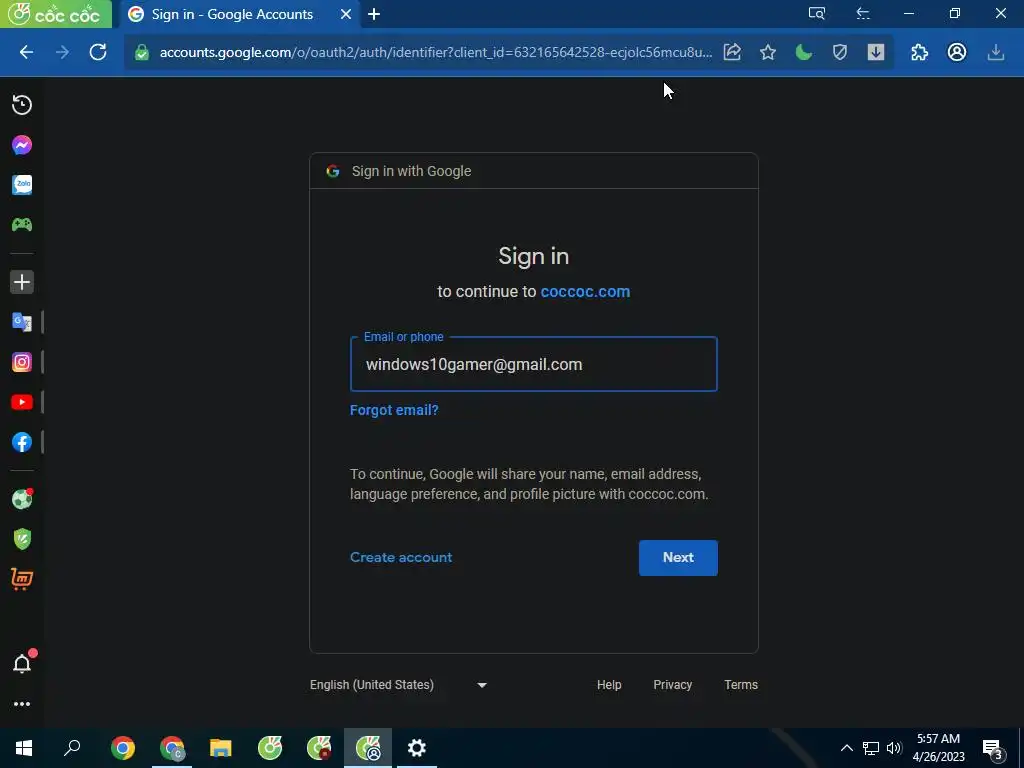Open the games controller sidebar icon

click(22, 225)
